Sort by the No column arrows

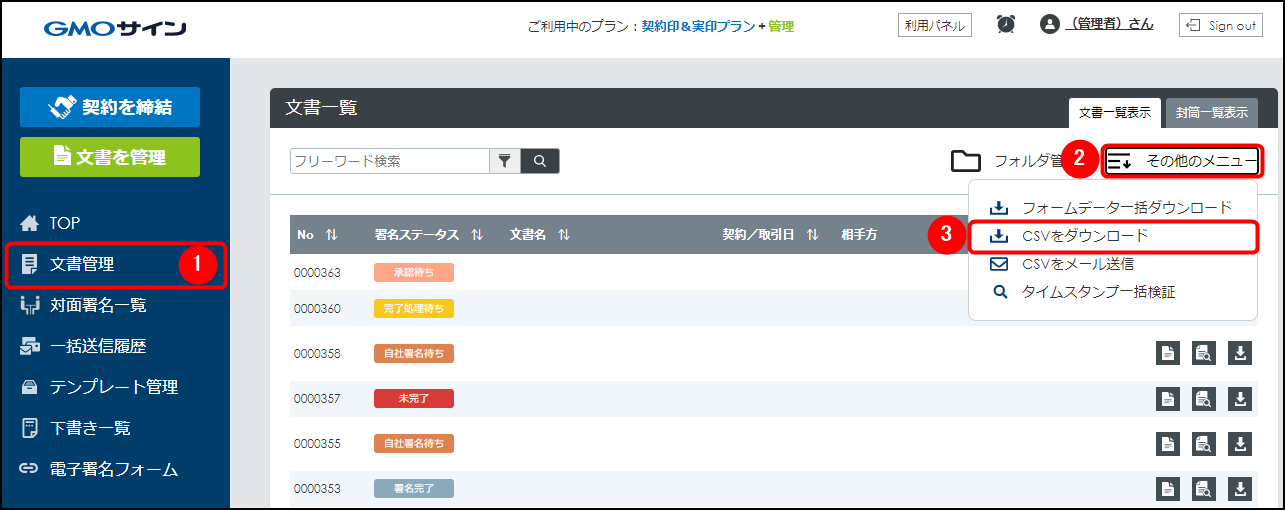(331, 235)
